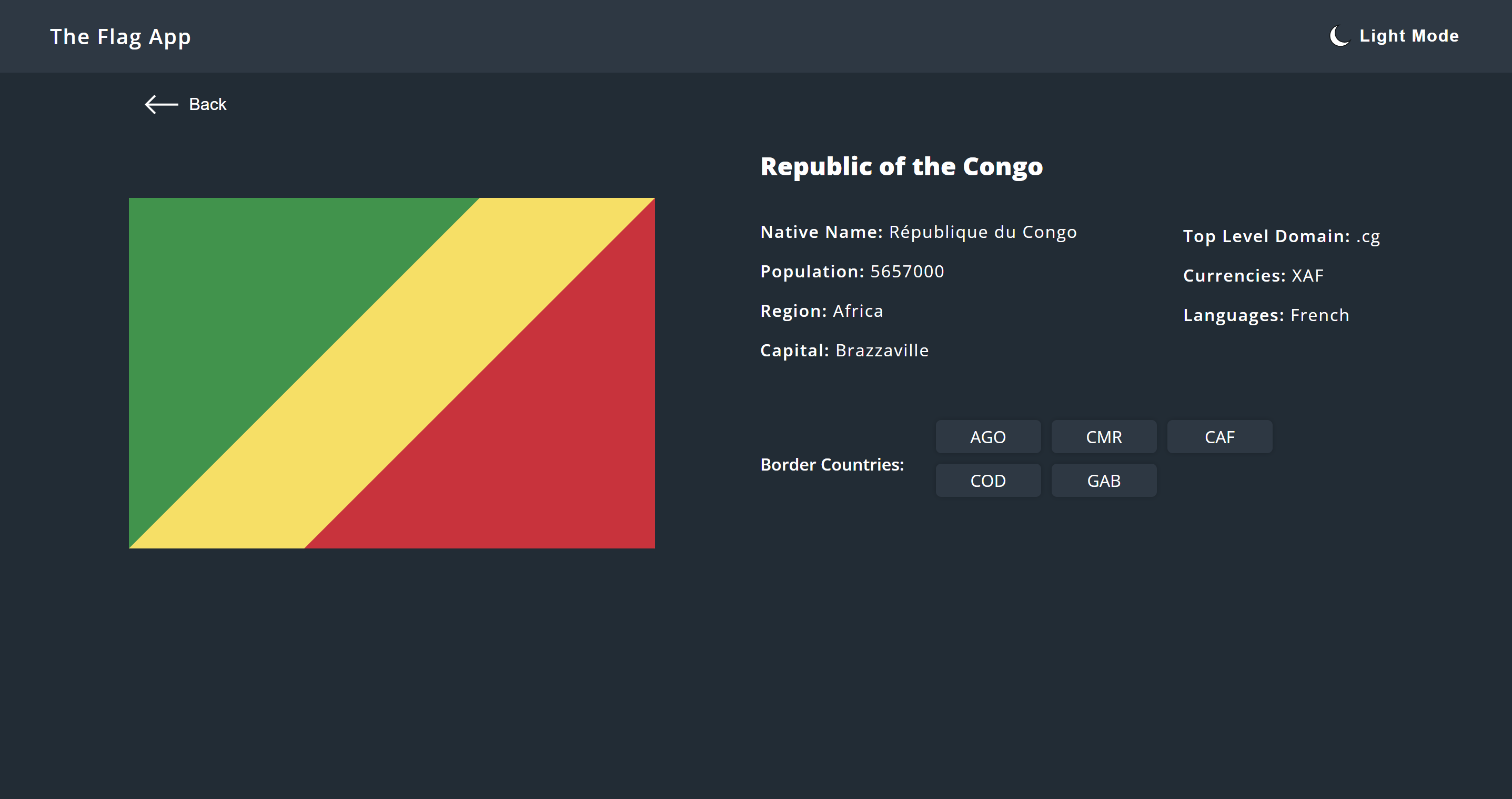This screenshot has height=799, width=1512.
Task: Navigate to CAF border country
Action: pyautogui.click(x=1219, y=437)
